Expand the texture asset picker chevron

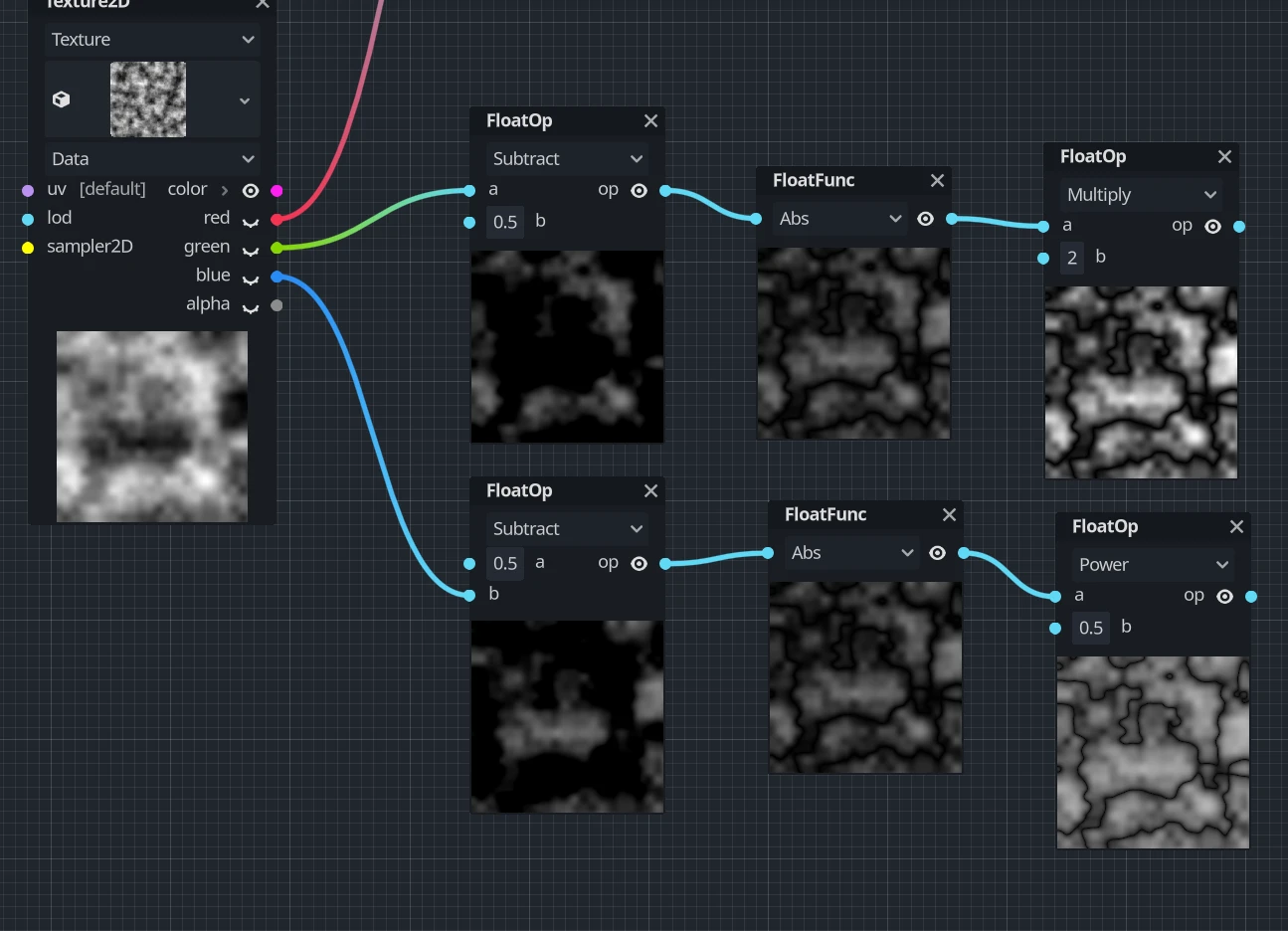tap(245, 100)
